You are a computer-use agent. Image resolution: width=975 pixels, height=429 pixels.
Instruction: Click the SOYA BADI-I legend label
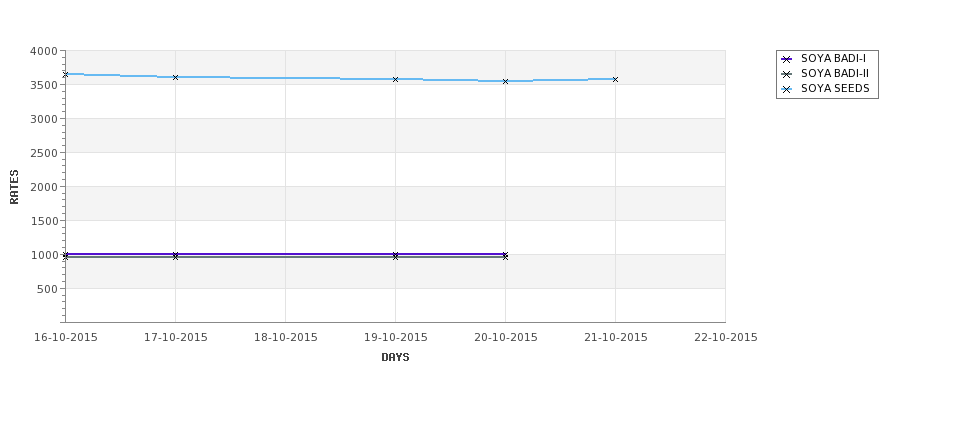click(x=833, y=59)
